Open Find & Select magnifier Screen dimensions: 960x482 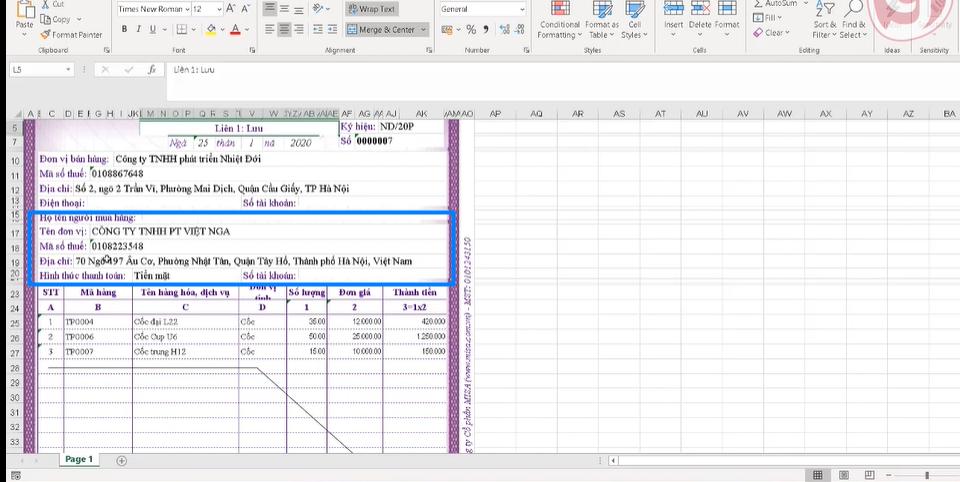coord(853,19)
